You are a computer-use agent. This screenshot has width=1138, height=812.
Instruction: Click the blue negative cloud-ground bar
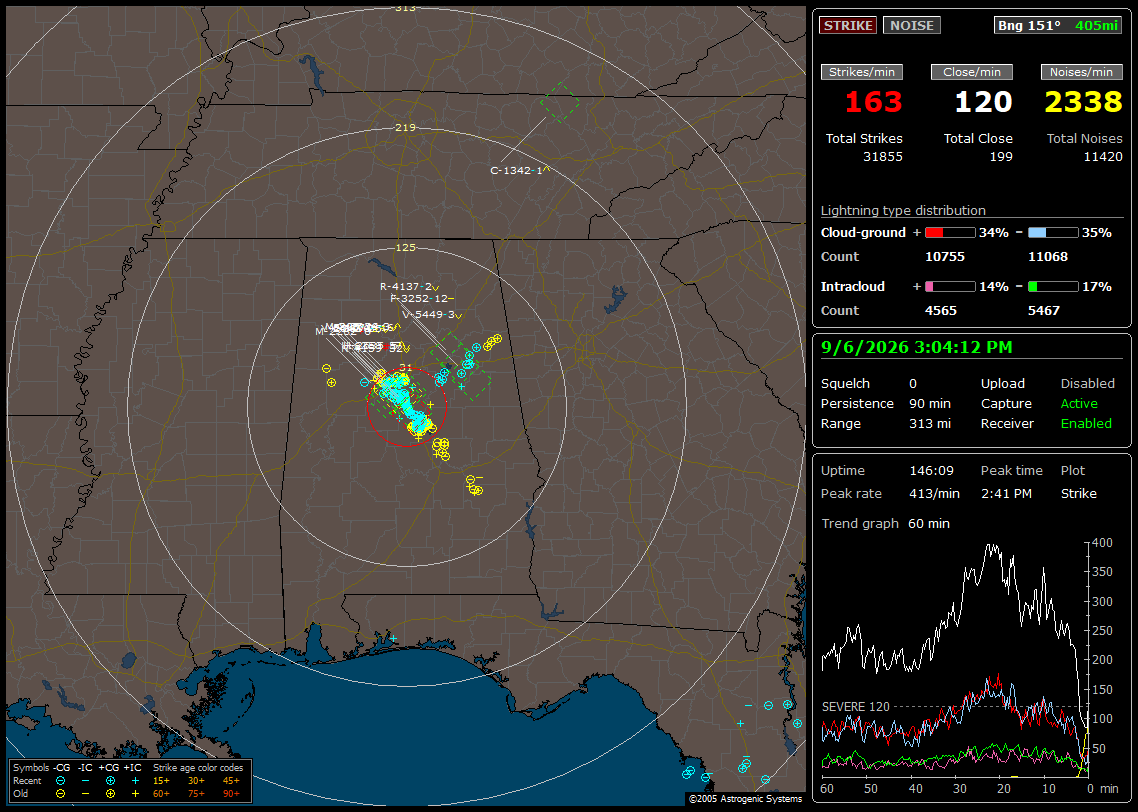pyautogui.click(x=1053, y=233)
